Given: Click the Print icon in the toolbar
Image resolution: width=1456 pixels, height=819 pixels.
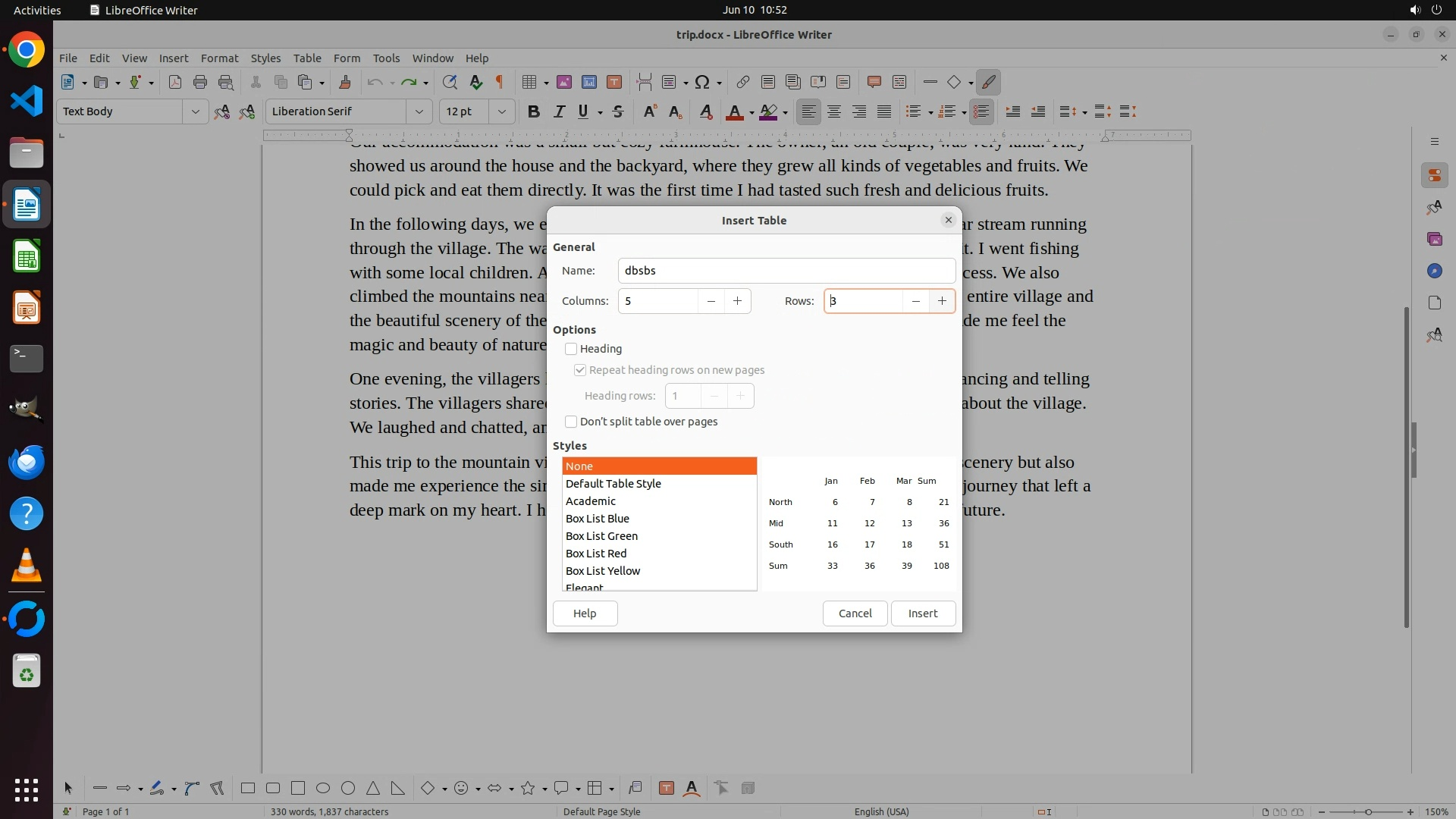Looking at the screenshot, I should [200, 82].
